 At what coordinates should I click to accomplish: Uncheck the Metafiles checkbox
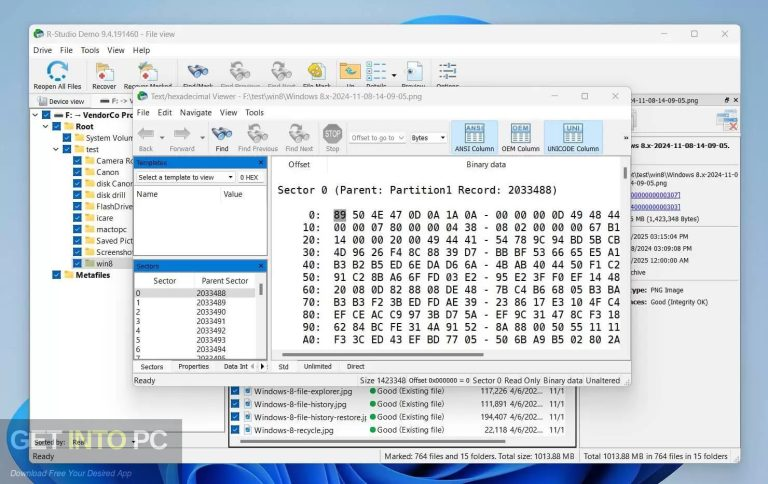[56, 275]
